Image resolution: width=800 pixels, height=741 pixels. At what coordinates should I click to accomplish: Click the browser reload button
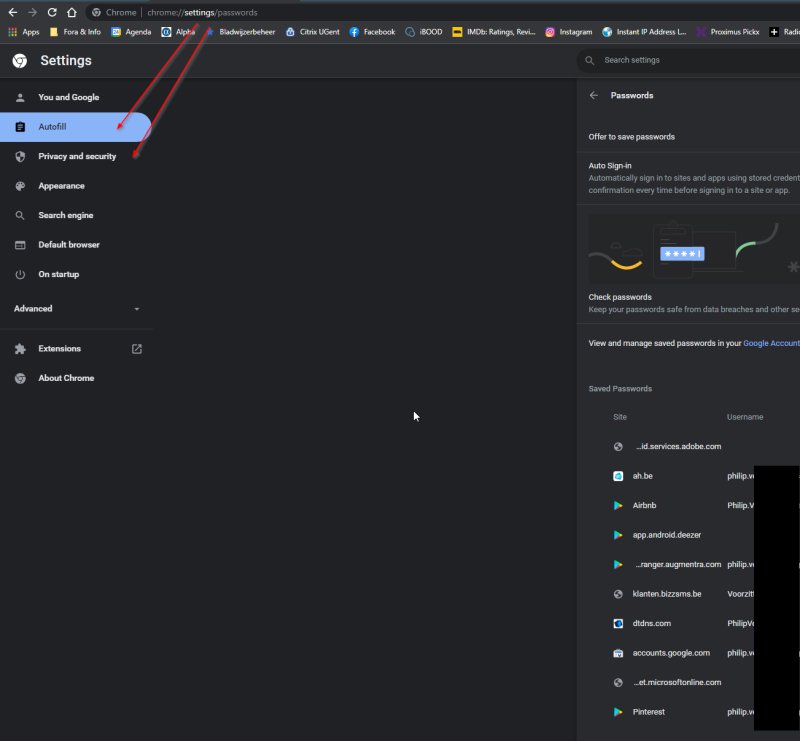click(x=52, y=12)
